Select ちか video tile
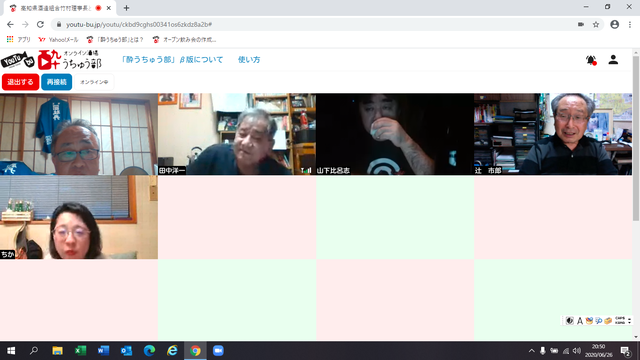640x360 pixels. [79, 218]
